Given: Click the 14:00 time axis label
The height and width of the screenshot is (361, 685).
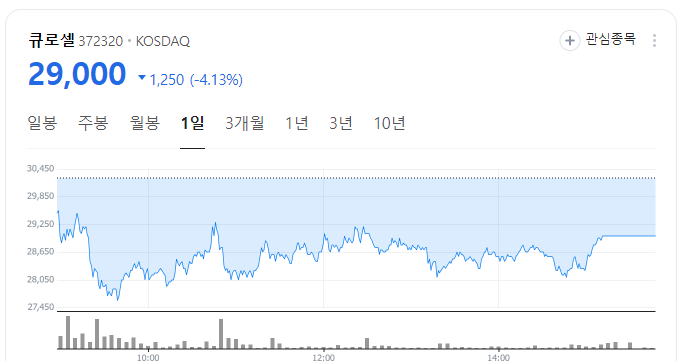Looking at the screenshot, I should pos(498,358).
